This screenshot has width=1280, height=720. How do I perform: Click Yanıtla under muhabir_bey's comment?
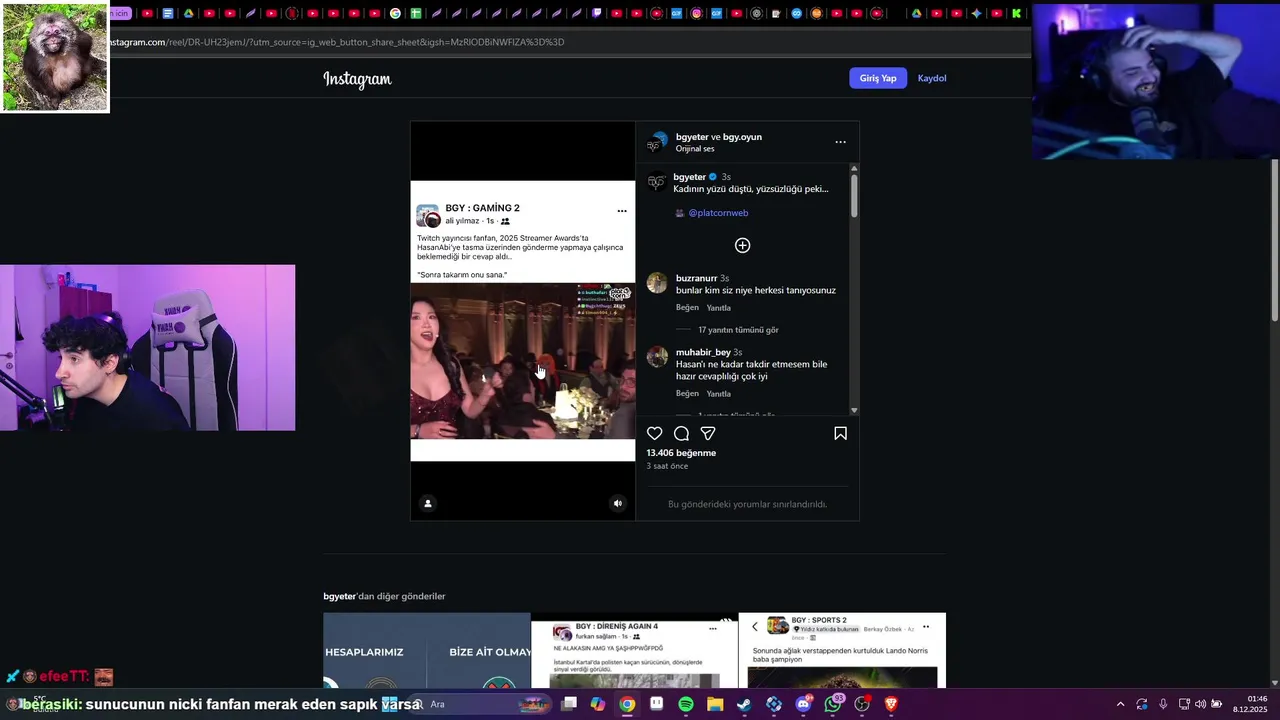(718, 394)
